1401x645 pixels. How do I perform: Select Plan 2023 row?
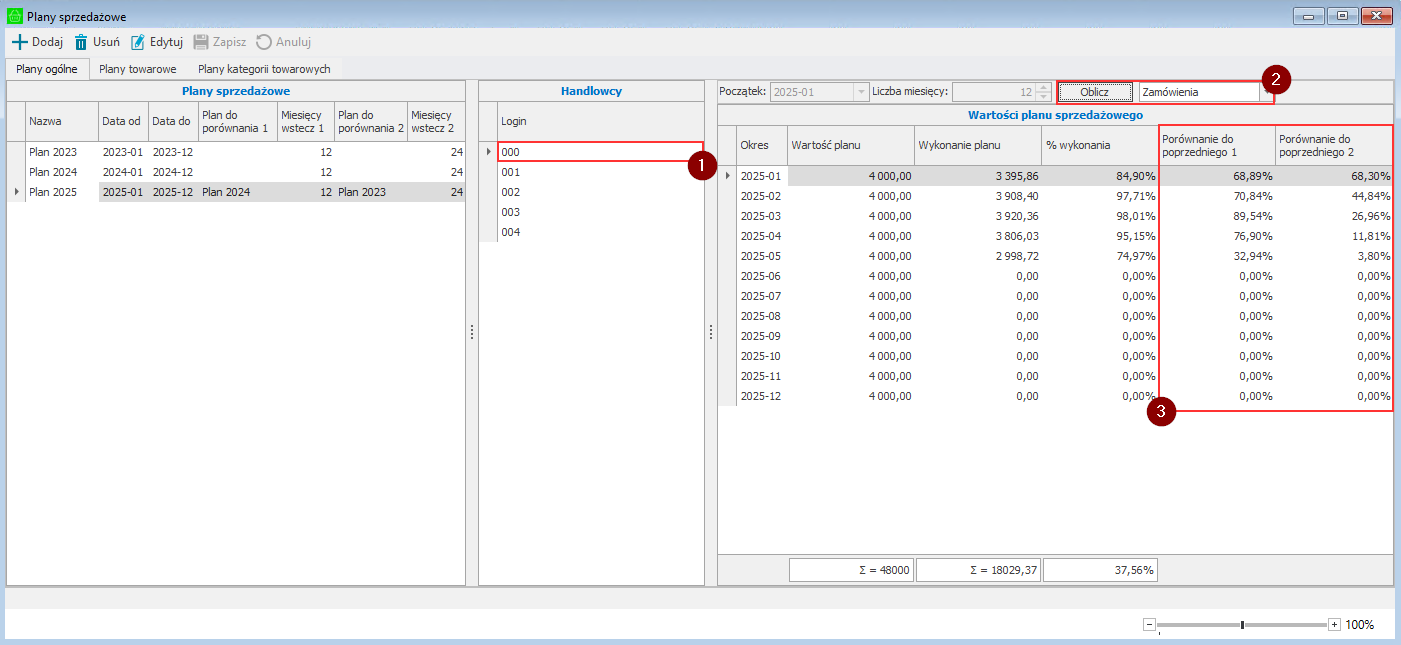tap(52, 152)
